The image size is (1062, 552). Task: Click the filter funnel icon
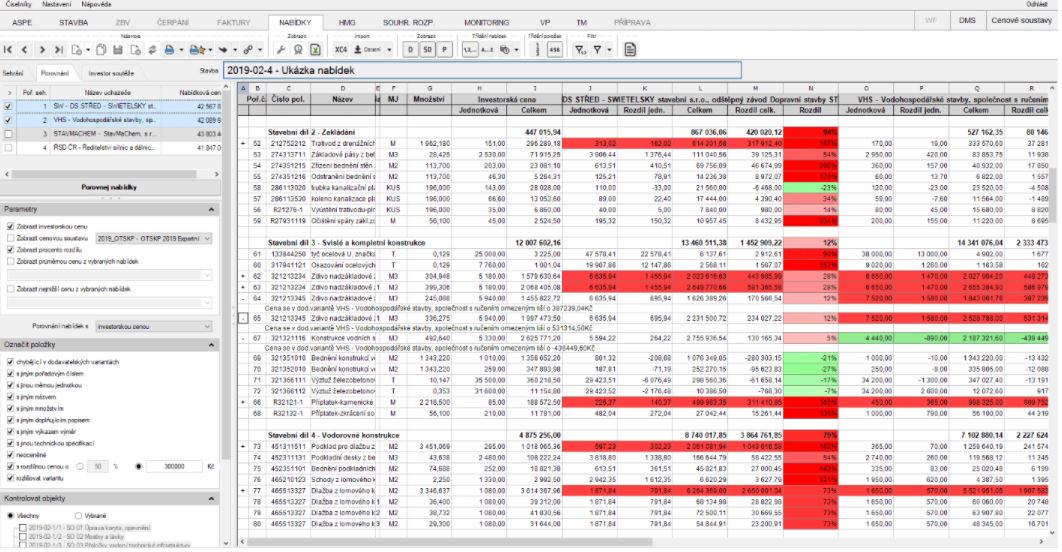coord(597,49)
